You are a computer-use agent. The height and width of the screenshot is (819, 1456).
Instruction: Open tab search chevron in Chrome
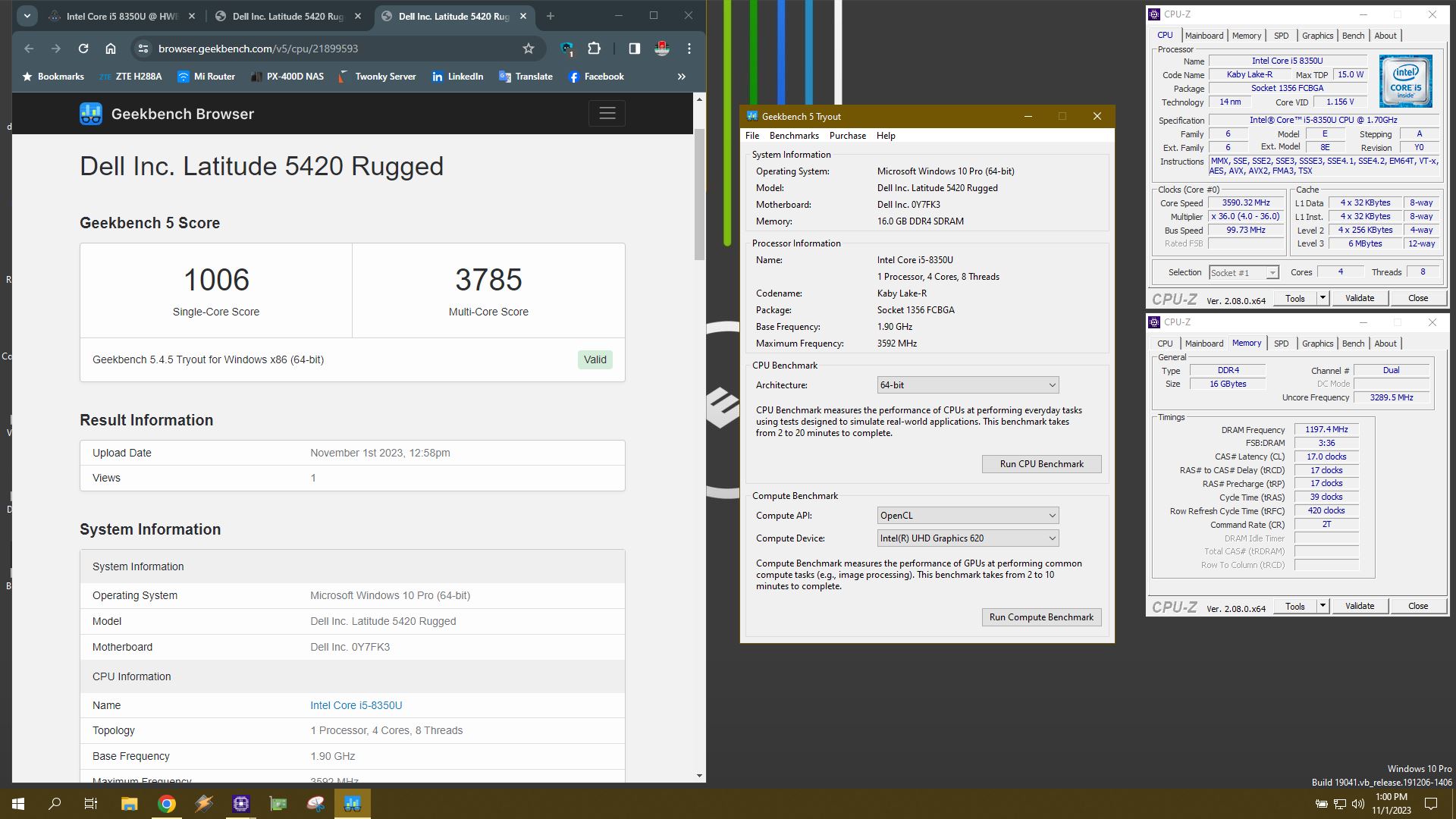[x=27, y=16]
